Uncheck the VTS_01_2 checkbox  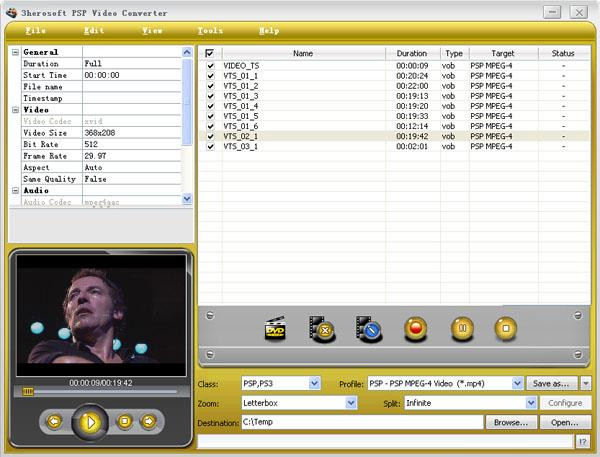[x=210, y=86]
